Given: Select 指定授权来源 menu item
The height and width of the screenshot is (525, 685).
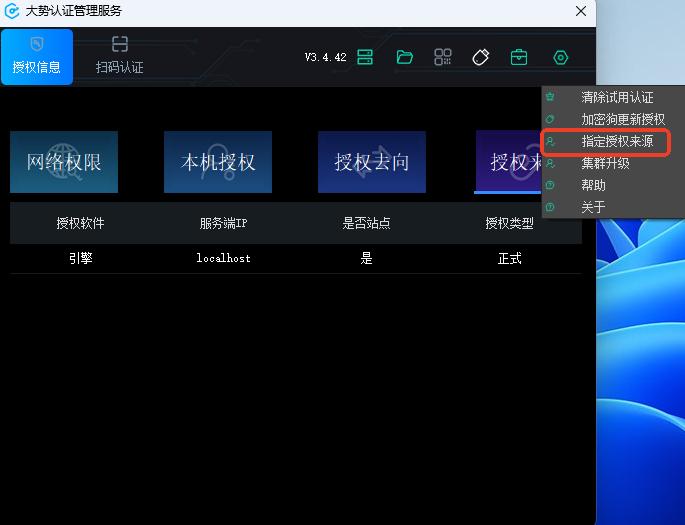Looking at the screenshot, I should point(617,141).
